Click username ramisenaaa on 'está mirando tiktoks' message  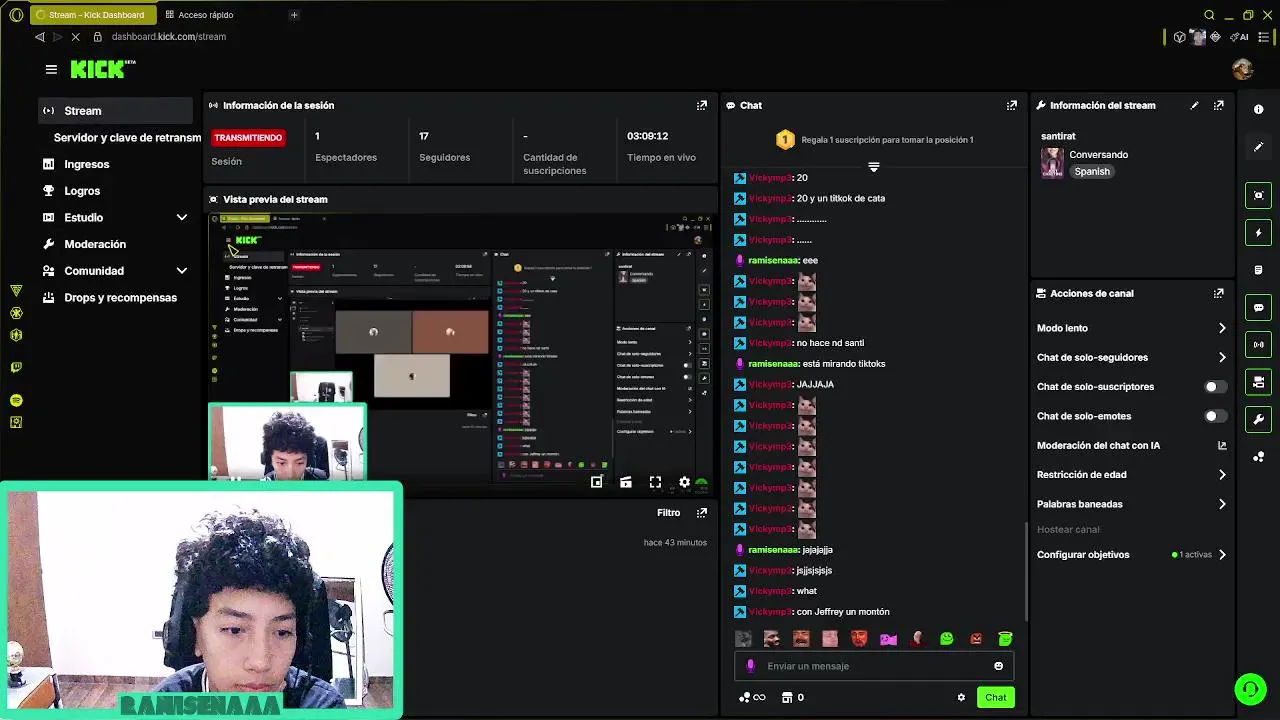click(x=773, y=364)
